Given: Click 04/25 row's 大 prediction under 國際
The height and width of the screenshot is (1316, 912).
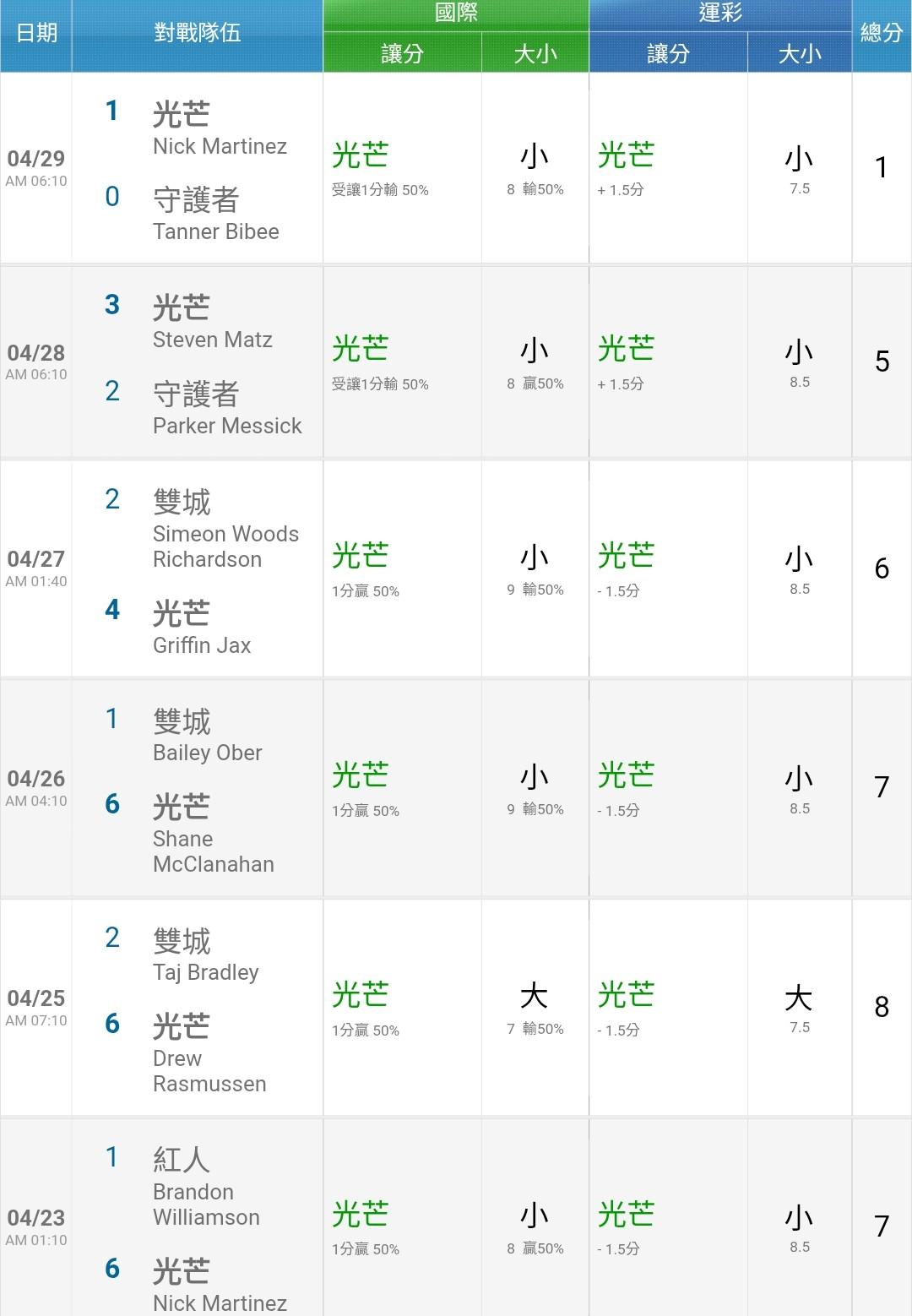Looking at the screenshot, I should tap(535, 997).
